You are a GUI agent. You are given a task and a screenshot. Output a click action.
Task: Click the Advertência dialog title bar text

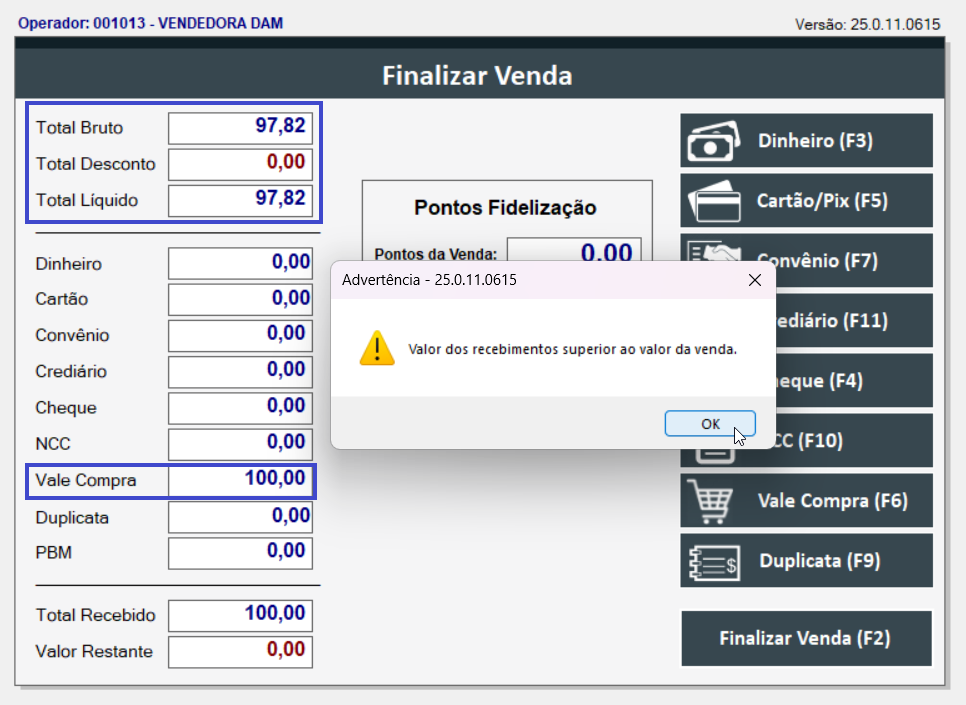[x=429, y=280]
